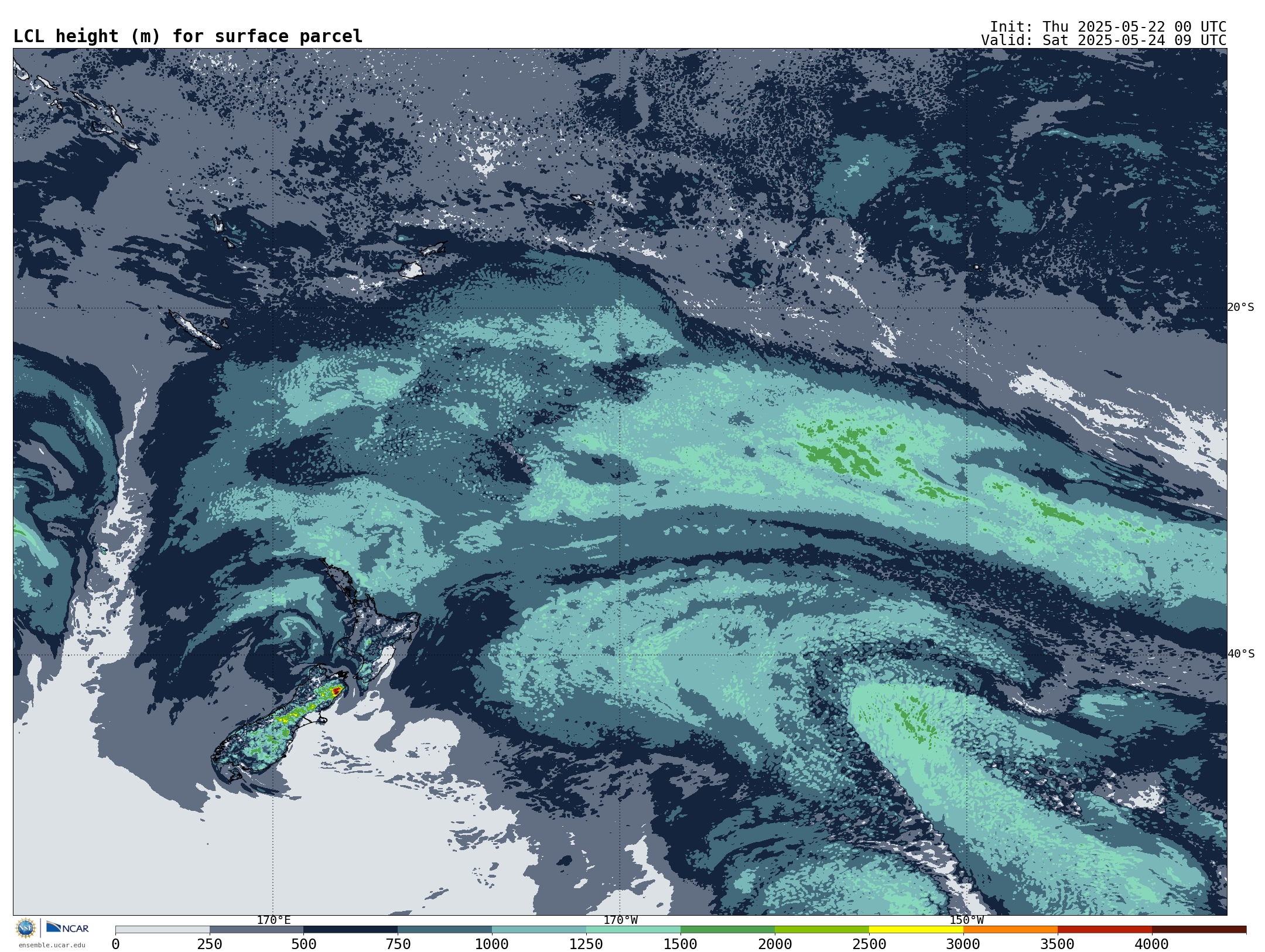This screenshot has height=952, width=1265.
Task: Click the colorbar tick label 1250
Action: tap(586, 944)
